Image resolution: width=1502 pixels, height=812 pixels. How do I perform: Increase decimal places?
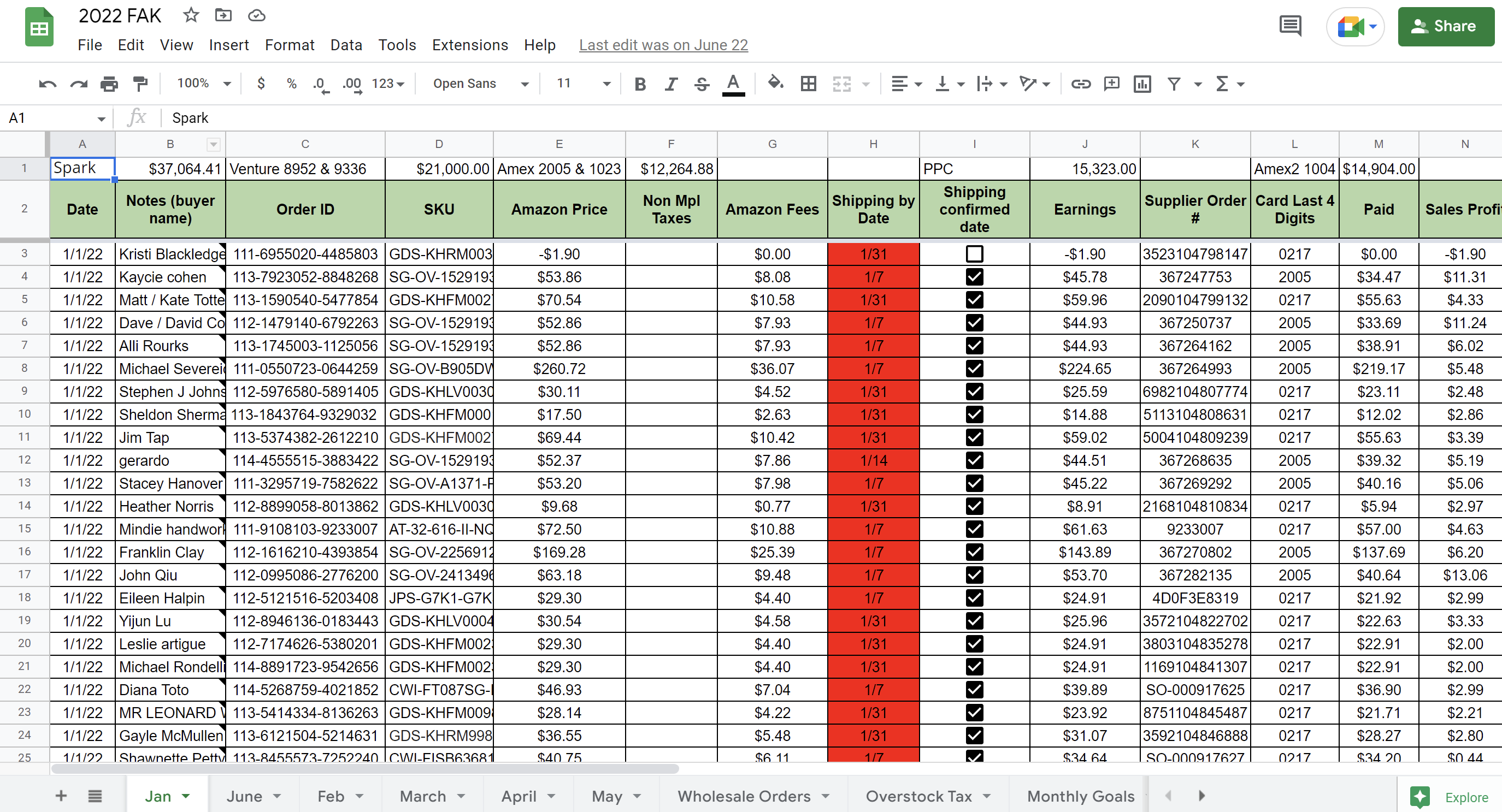click(352, 84)
